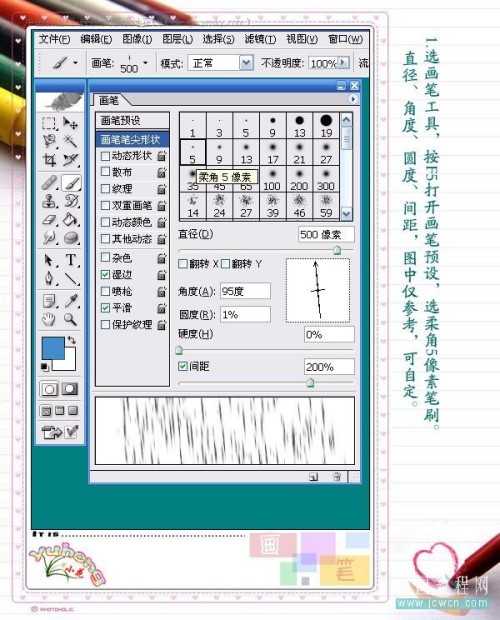Select 画笔预设 section
This screenshot has width=500, height=620.
click(x=132, y=121)
